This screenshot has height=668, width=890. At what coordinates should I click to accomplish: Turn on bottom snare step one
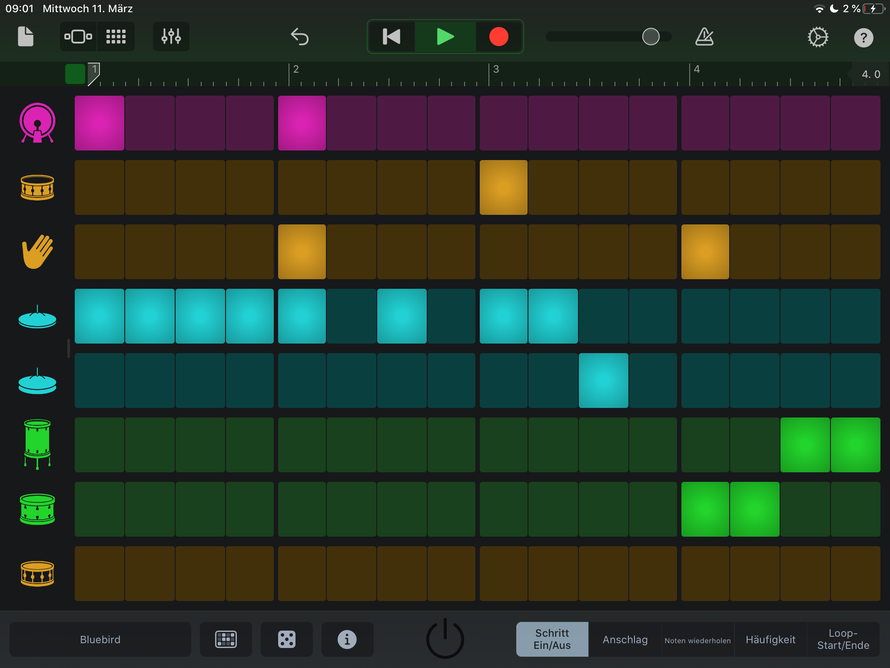(99, 574)
